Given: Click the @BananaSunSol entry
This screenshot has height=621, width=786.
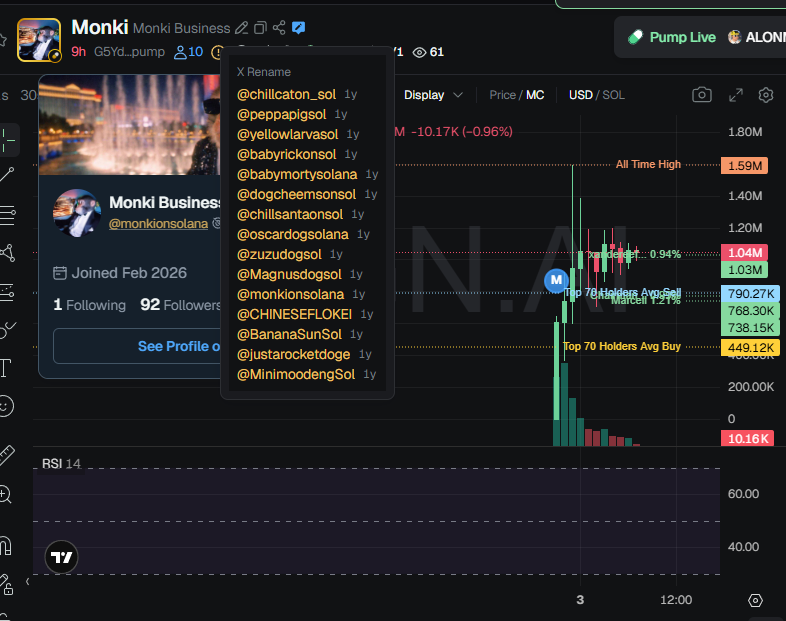Looking at the screenshot, I should 289,334.
